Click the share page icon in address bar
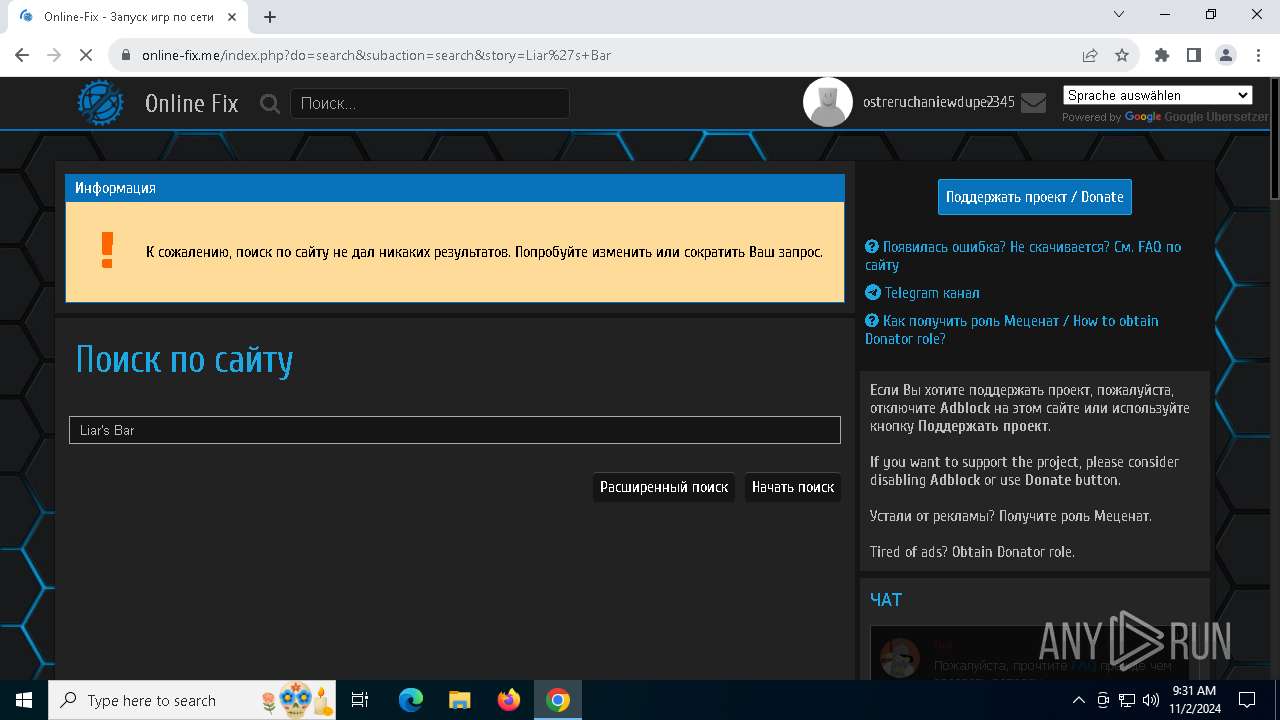The image size is (1280, 720). coord(1090,55)
